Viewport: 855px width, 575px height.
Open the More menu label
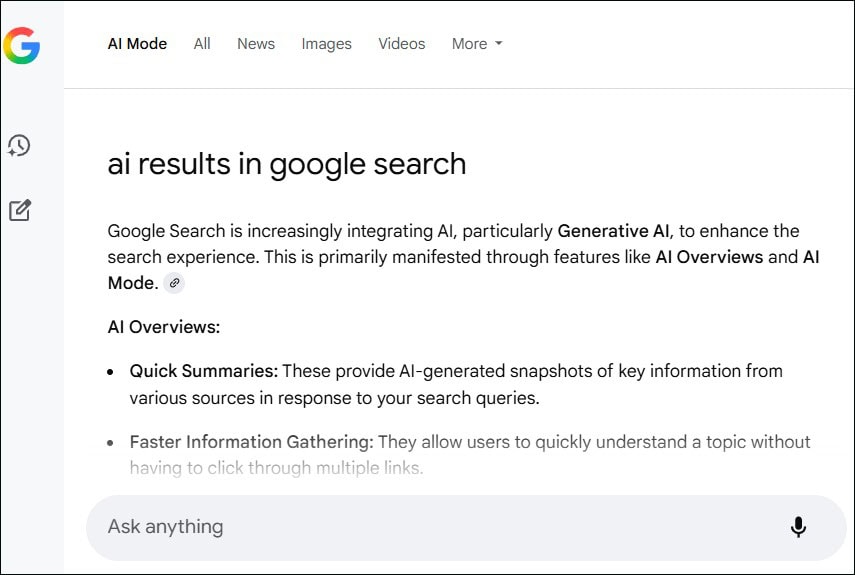pyautogui.click(x=469, y=44)
